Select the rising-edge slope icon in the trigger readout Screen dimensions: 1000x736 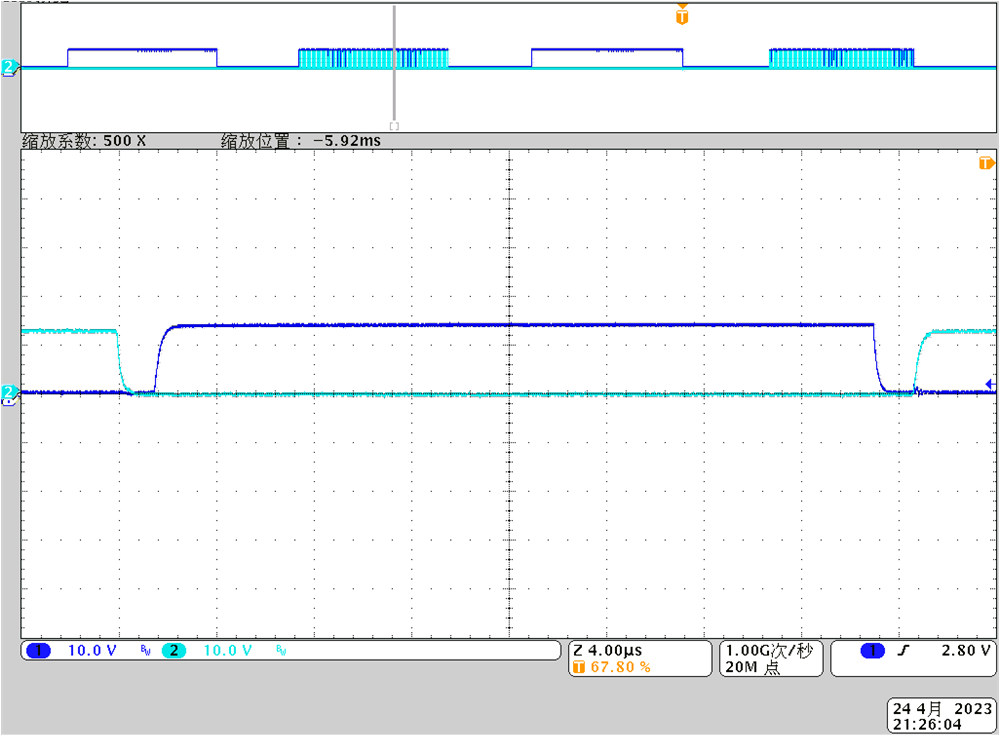coord(905,650)
